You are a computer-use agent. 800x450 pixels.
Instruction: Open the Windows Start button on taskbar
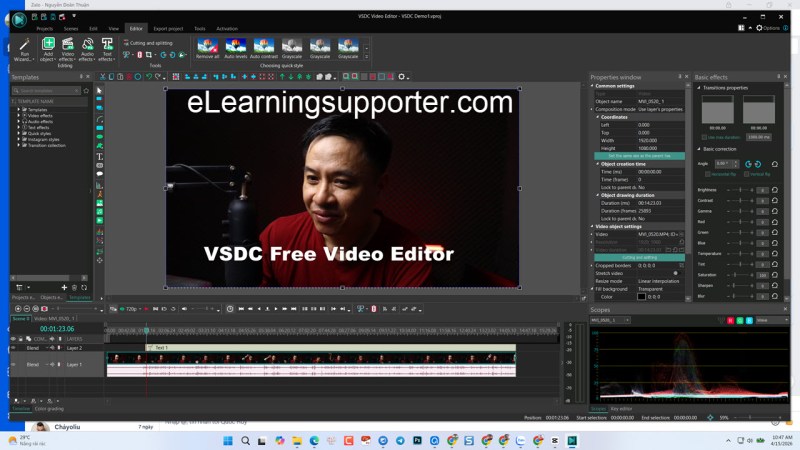click(228, 440)
